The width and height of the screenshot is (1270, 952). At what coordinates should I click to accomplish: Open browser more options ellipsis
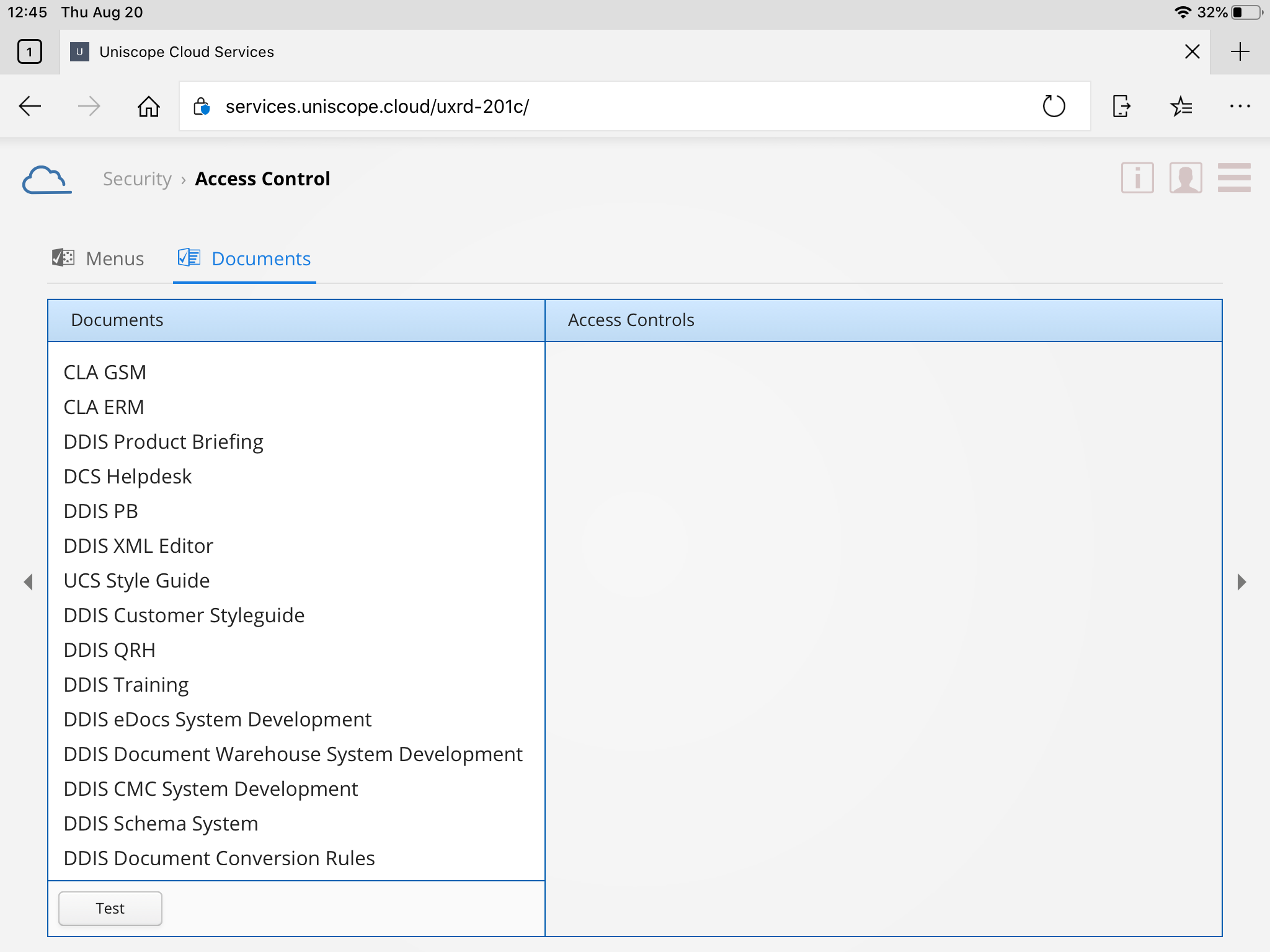[x=1240, y=107]
